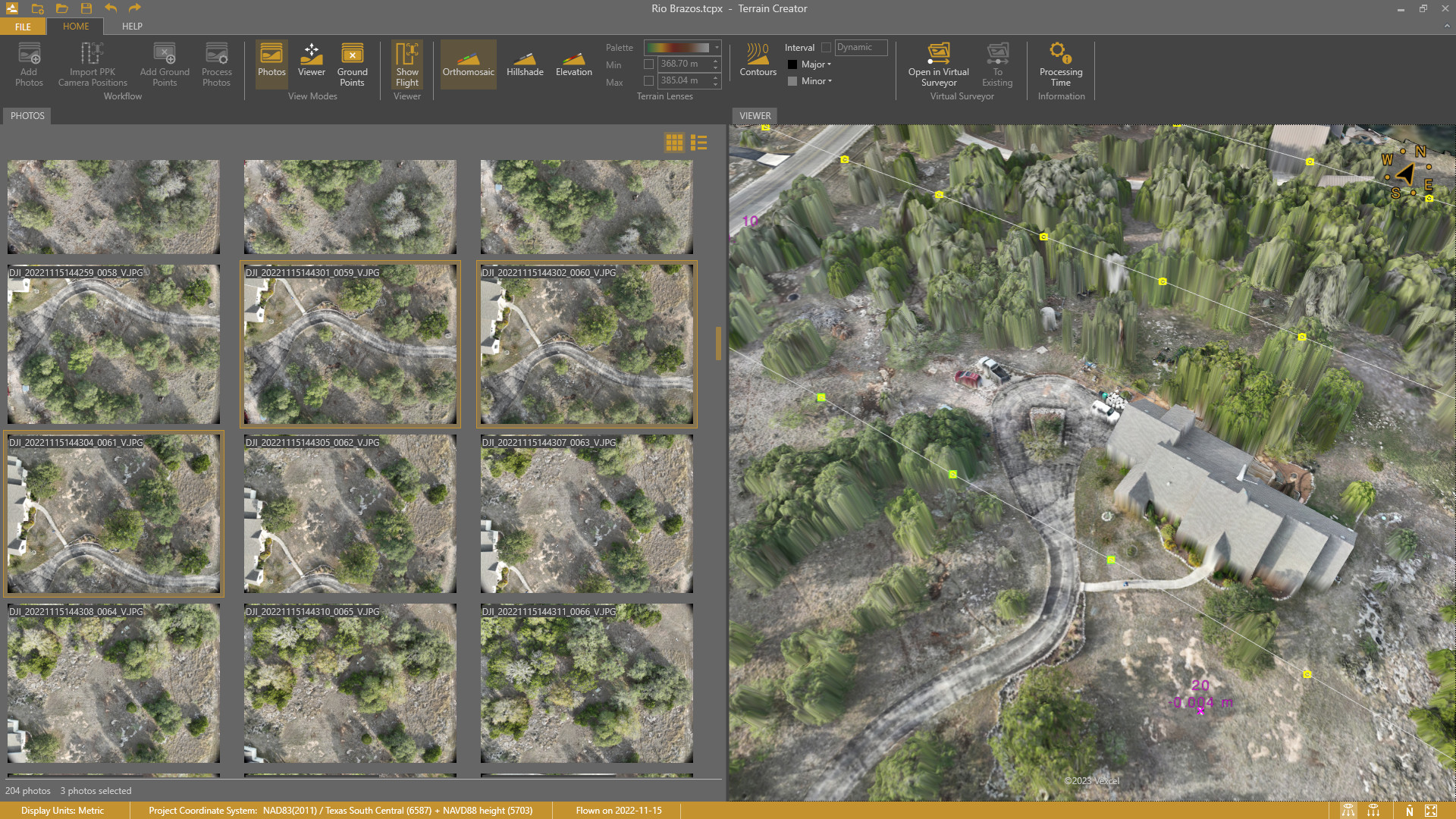
Task: Open the FILE menu tab
Action: 23,27
